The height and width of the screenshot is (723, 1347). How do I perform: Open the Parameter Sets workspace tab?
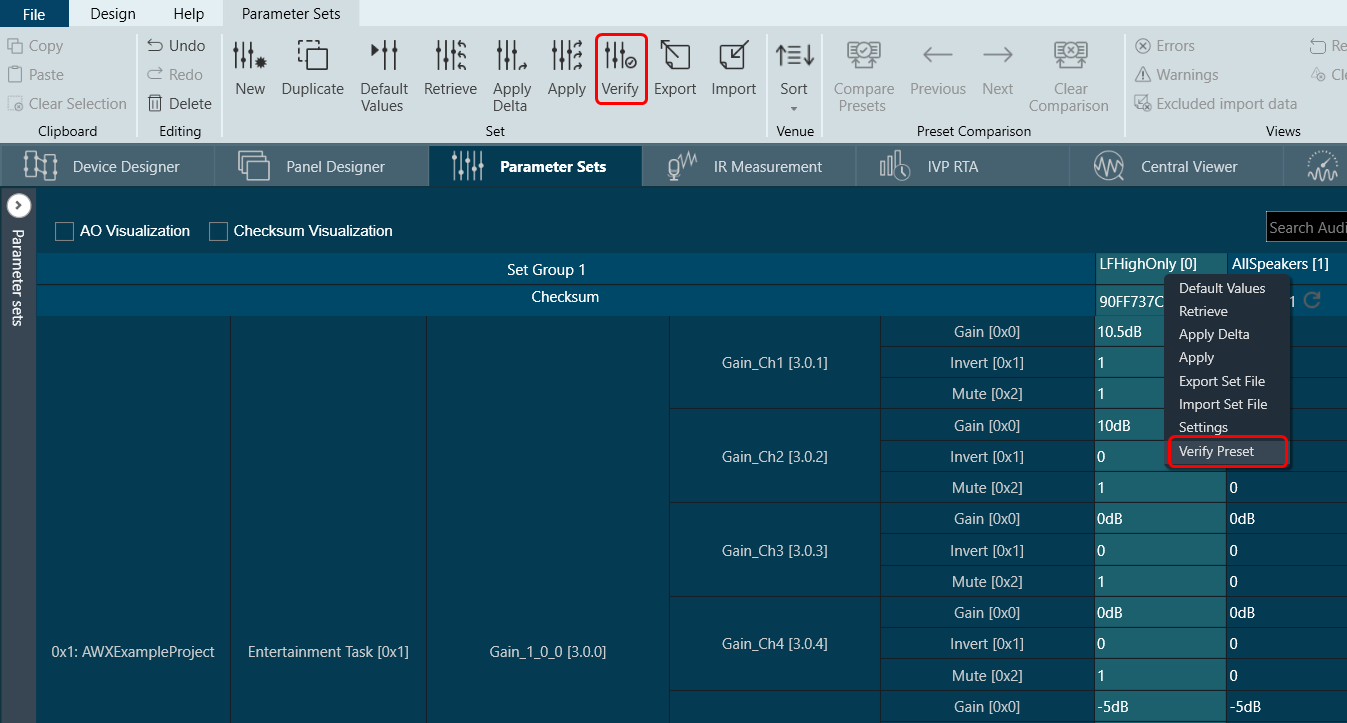click(x=535, y=167)
